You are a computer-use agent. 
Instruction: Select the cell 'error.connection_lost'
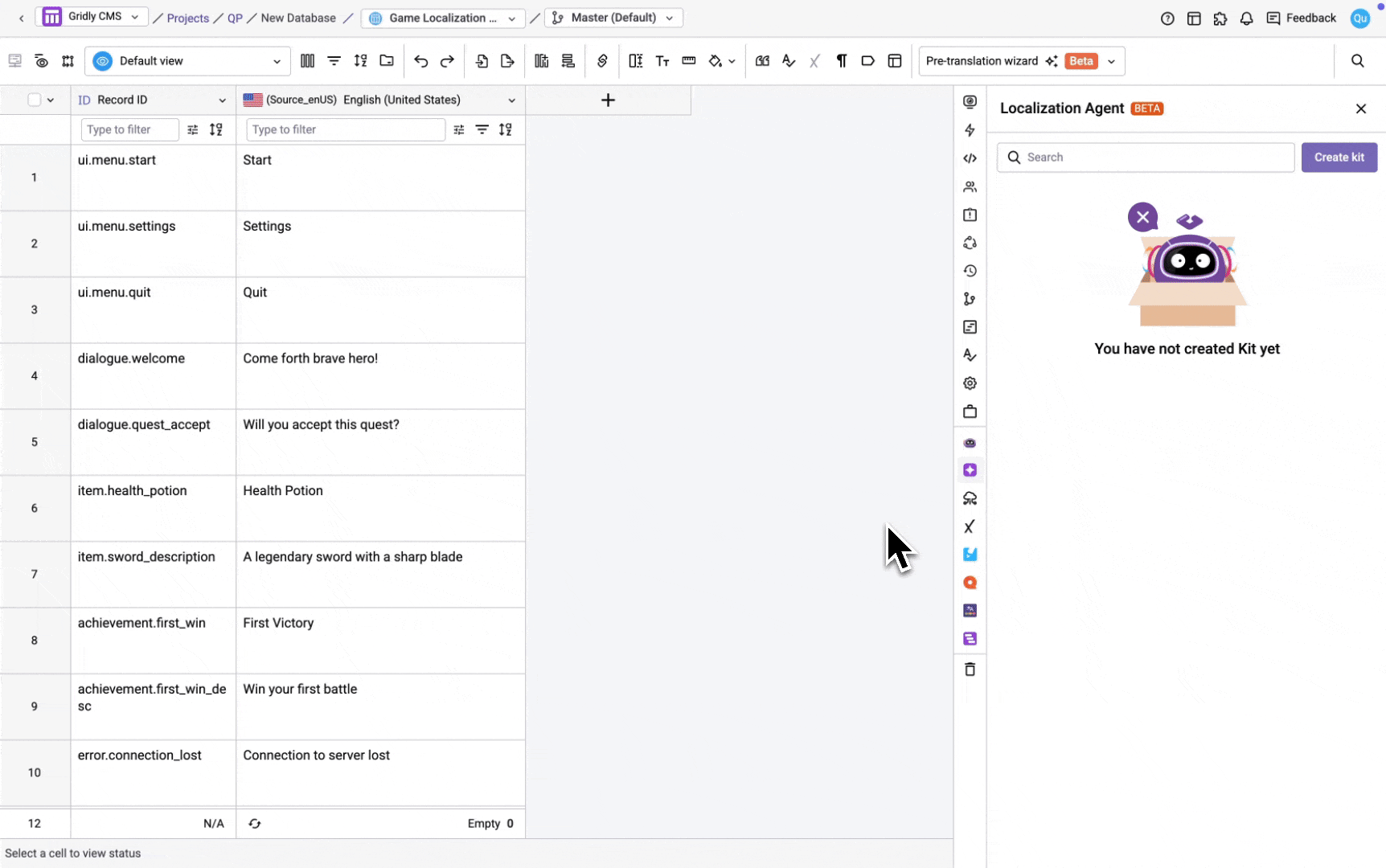pos(153,772)
